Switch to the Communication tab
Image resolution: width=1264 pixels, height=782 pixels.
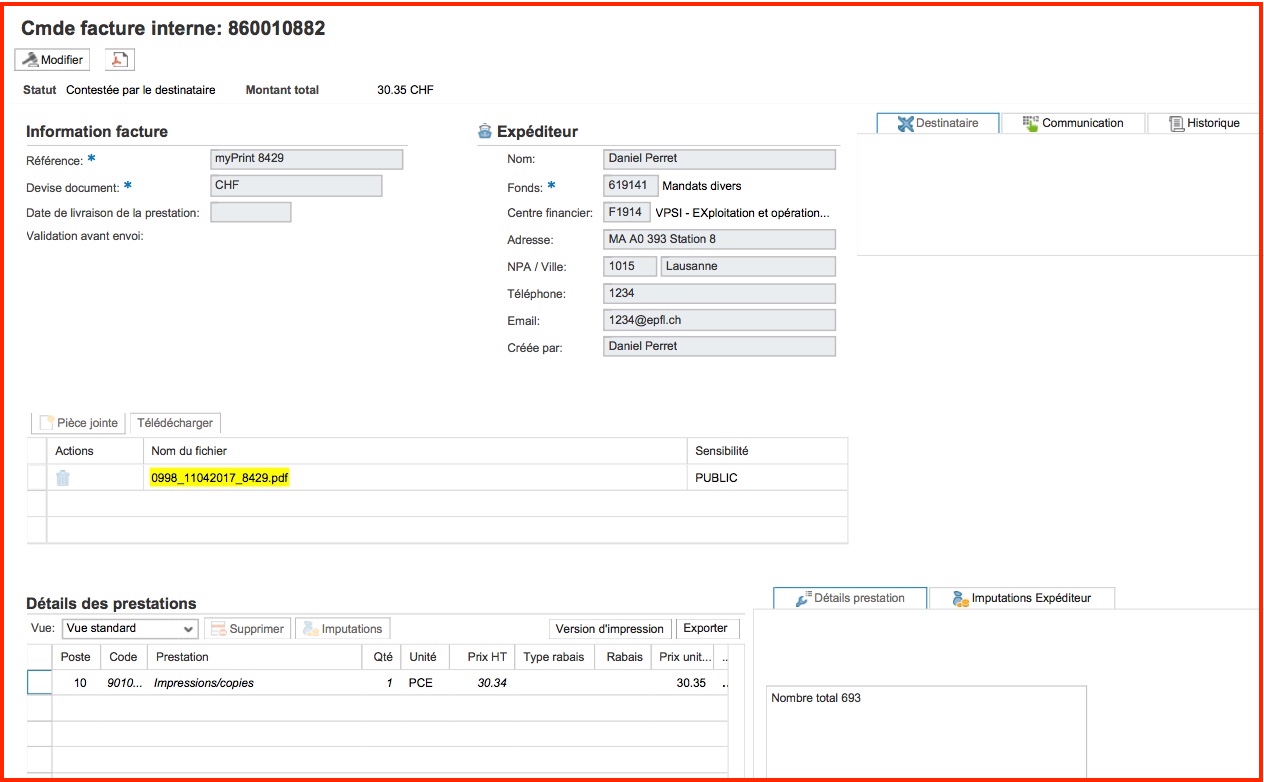tap(1072, 123)
